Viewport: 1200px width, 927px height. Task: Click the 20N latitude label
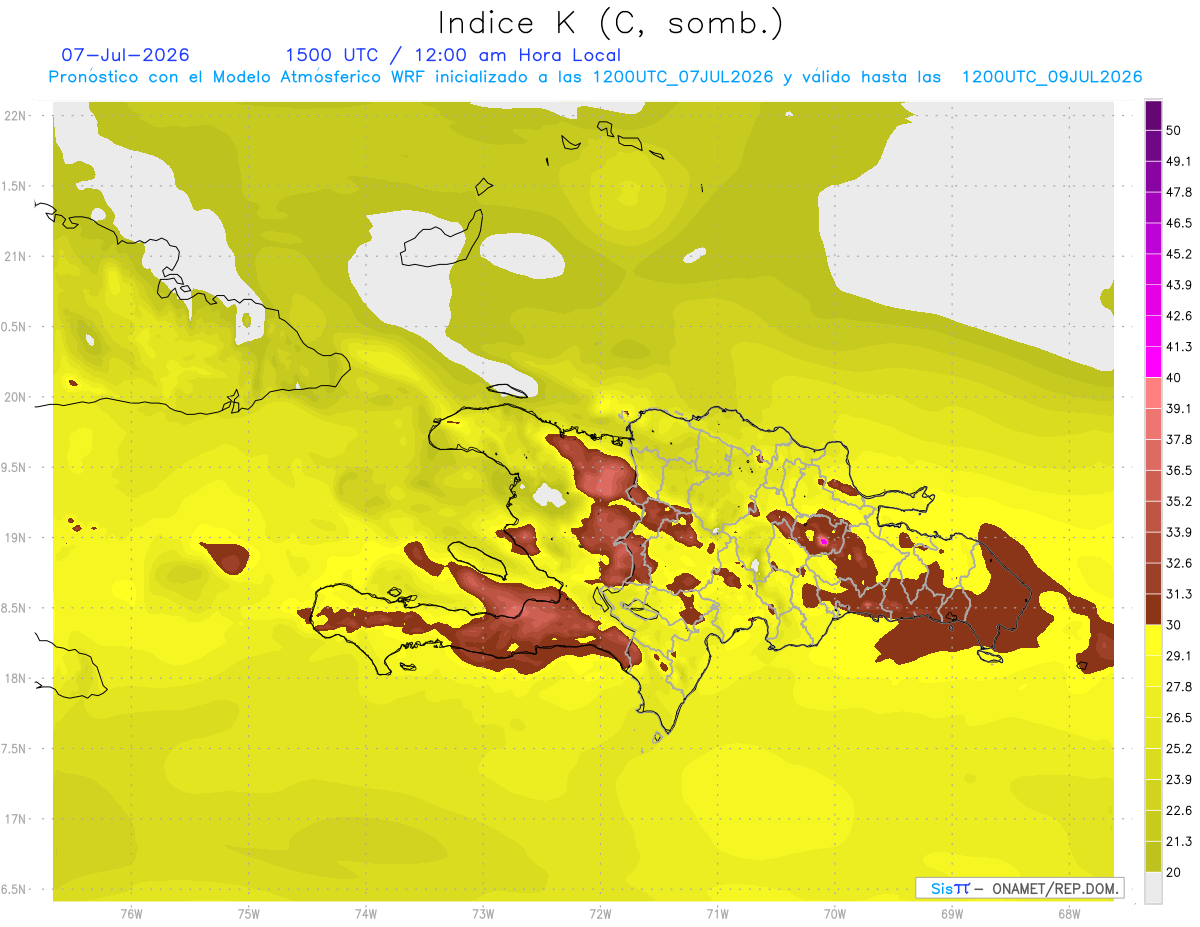point(15,397)
